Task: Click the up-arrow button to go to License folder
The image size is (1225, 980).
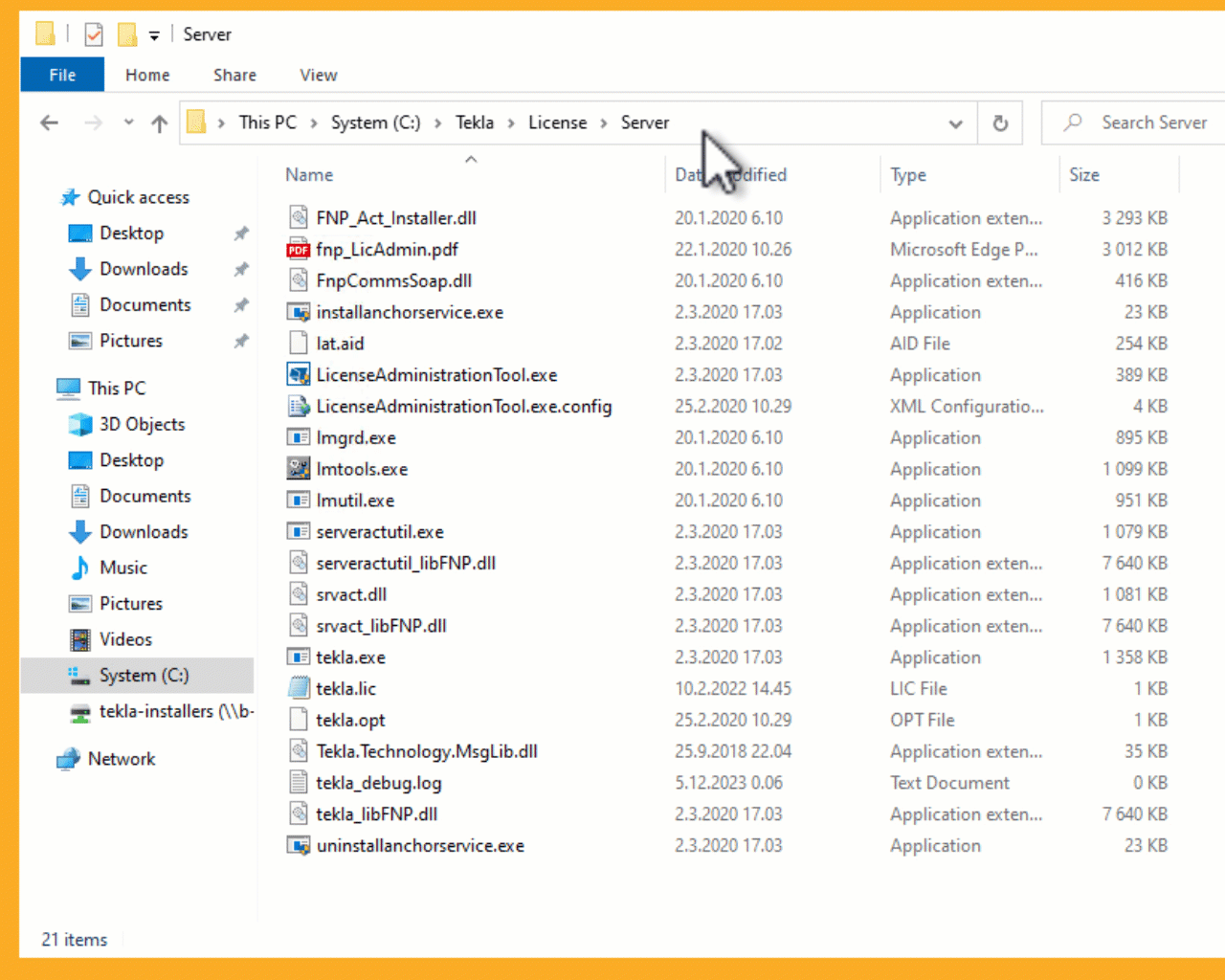Action: click(159, 122)
